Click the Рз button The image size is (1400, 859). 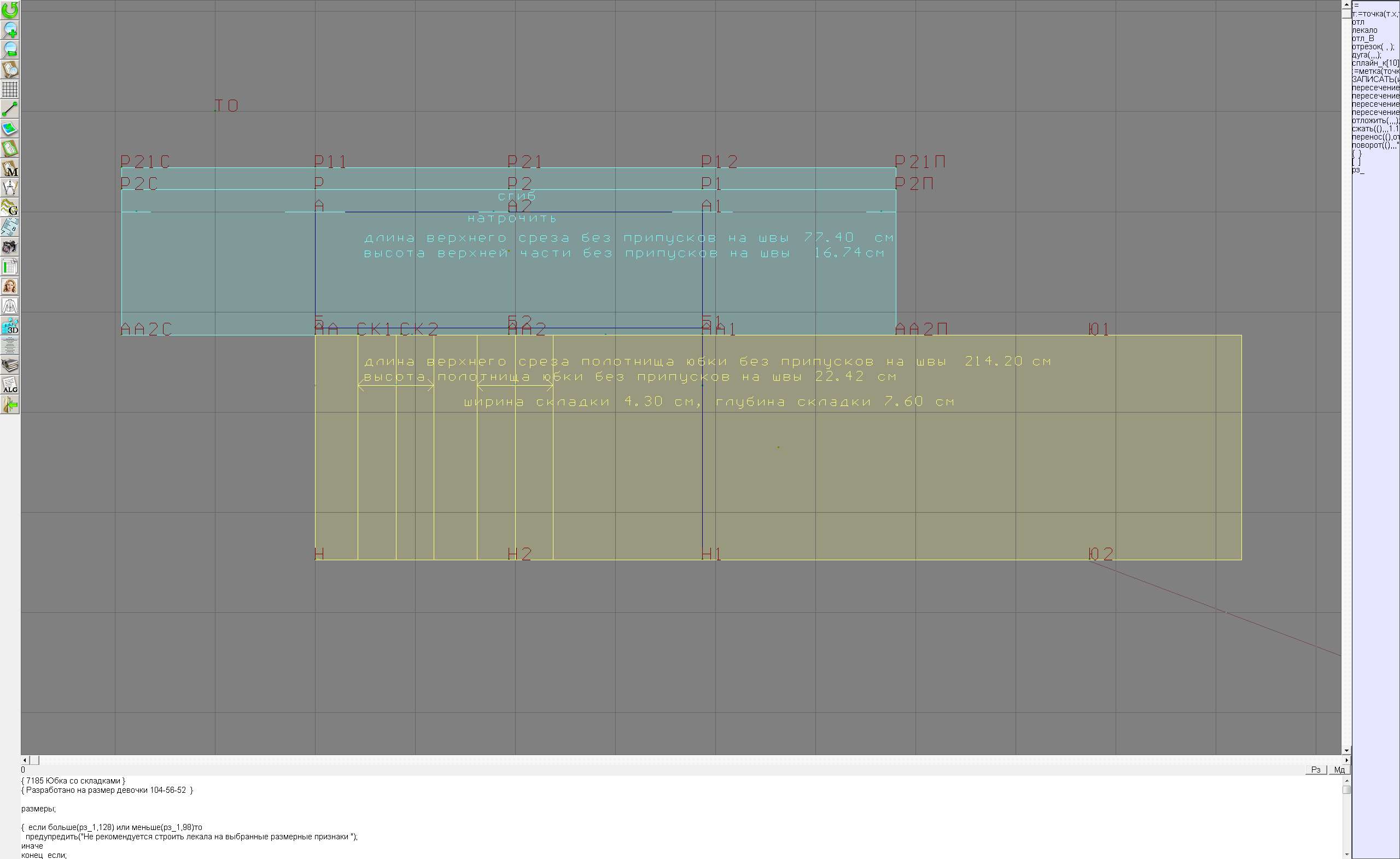pos(1316,770)
